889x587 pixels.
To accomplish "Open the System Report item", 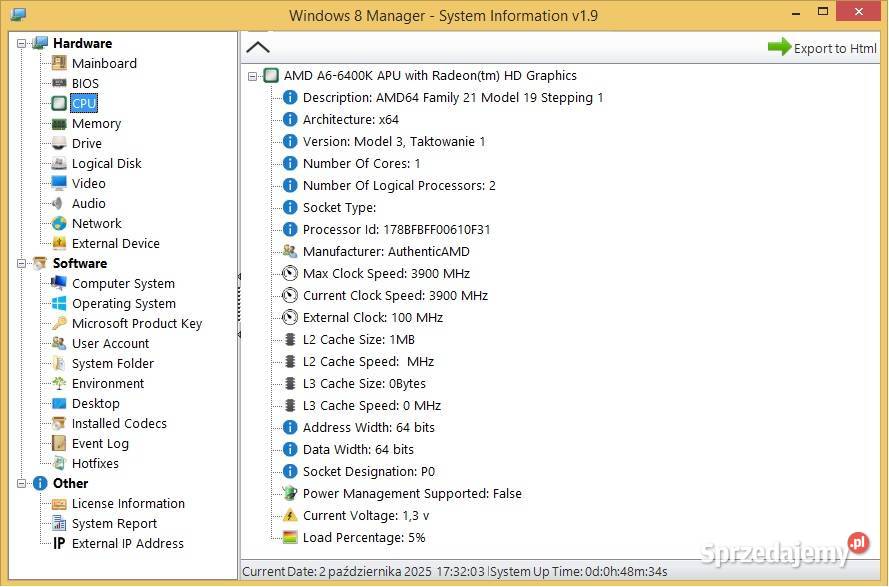I will pyautogui.click(x=114, y=523).
